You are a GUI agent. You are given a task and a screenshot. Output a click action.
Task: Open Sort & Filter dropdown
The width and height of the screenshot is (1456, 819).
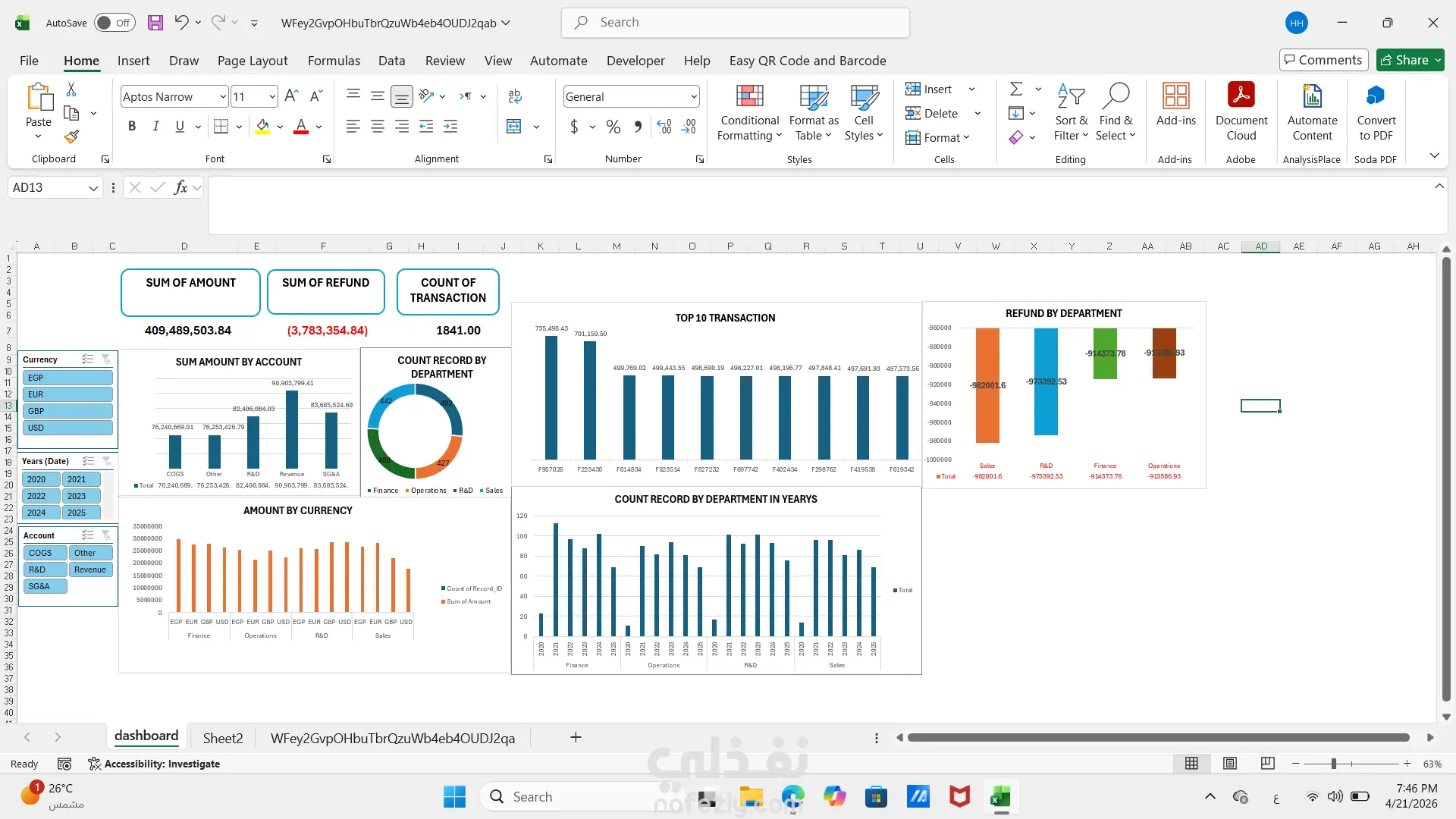1071,111
